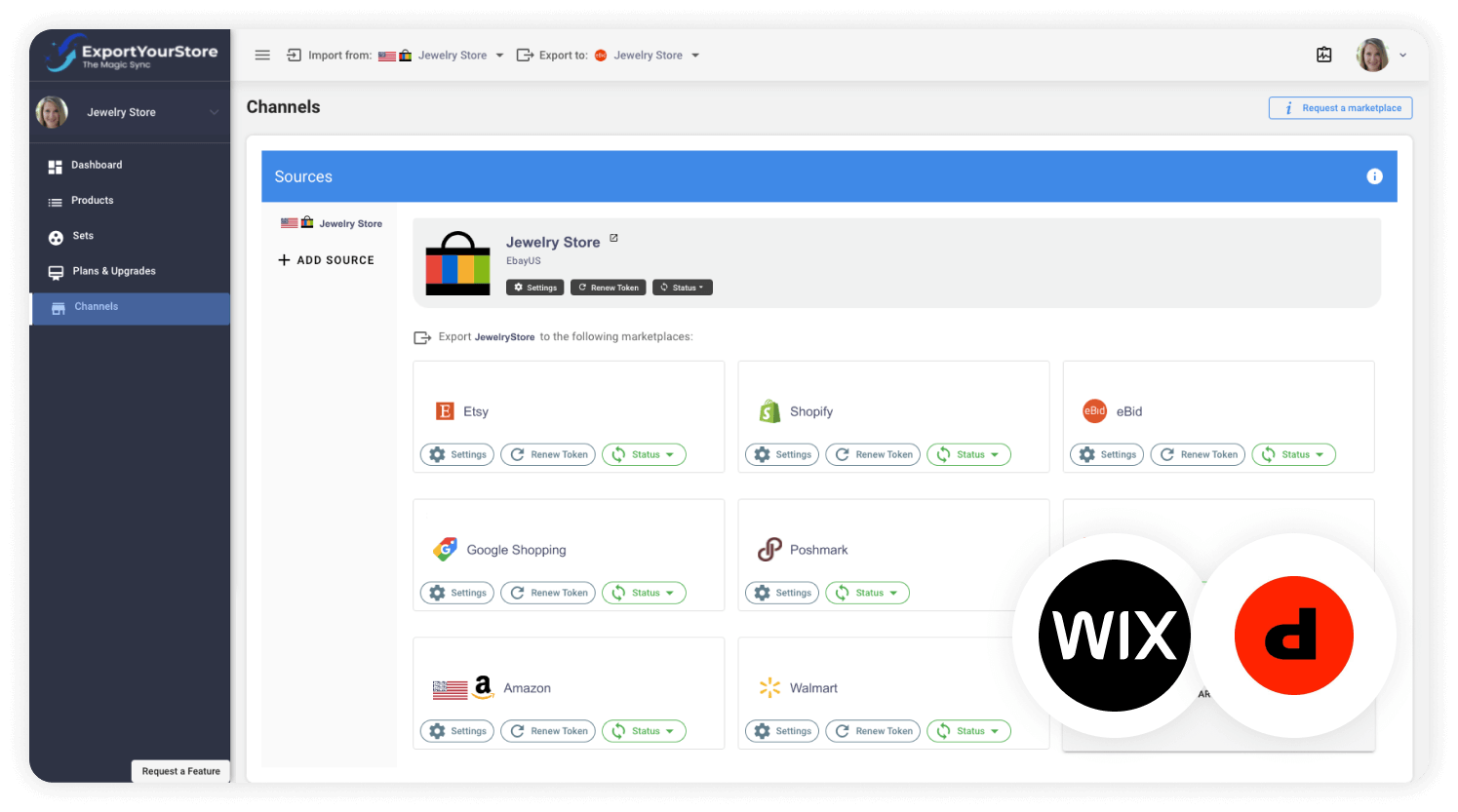This screenshot has width=1458, height=812.
Task: Open Amazon Settings
Action: 457,731
